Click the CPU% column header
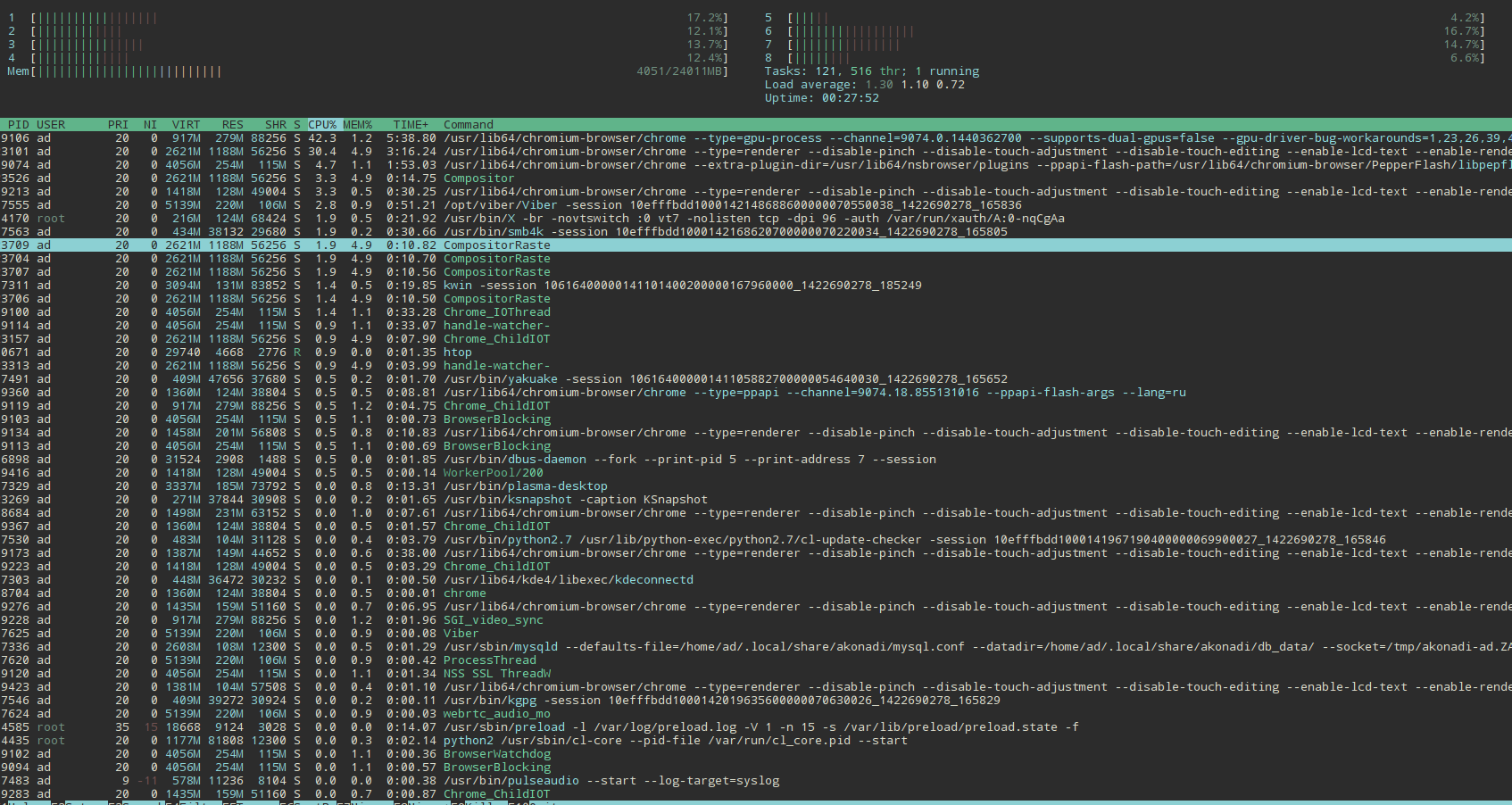This screenshot has height=805, width=1512. point(322,125)
